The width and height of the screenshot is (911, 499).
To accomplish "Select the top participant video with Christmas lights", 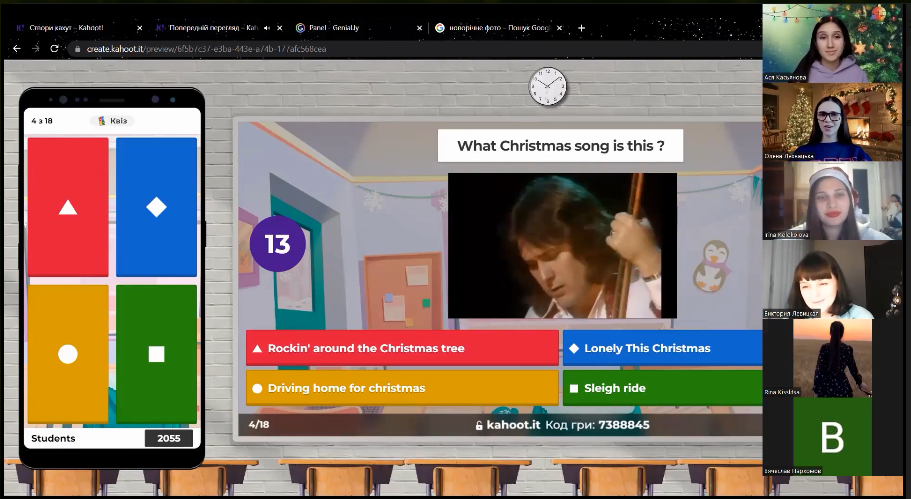I will (x=833, y=43).
